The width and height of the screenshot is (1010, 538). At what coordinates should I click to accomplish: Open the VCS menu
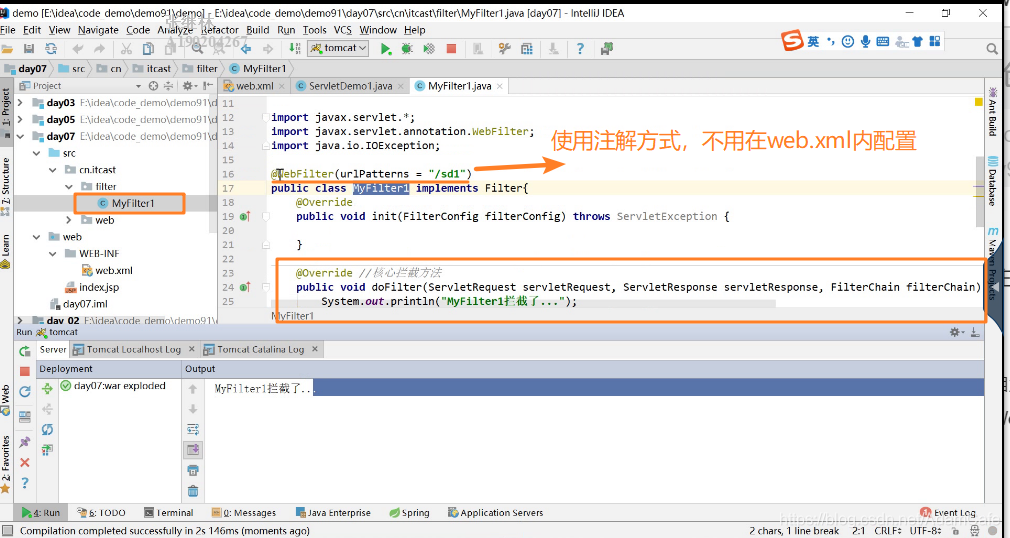click(x=343, y=30)
